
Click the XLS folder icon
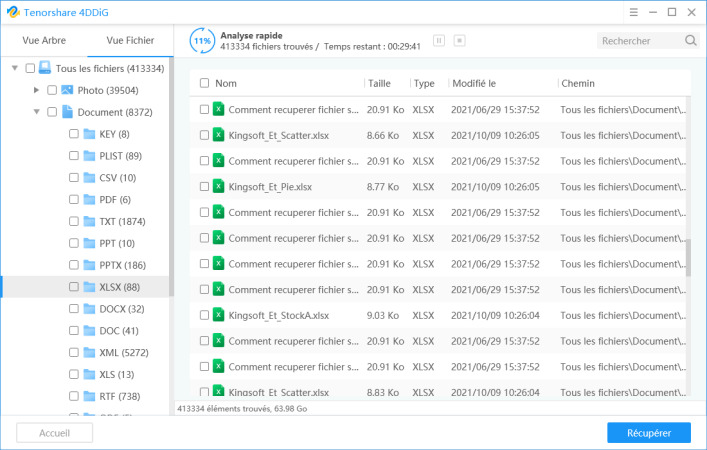[89, 374]
